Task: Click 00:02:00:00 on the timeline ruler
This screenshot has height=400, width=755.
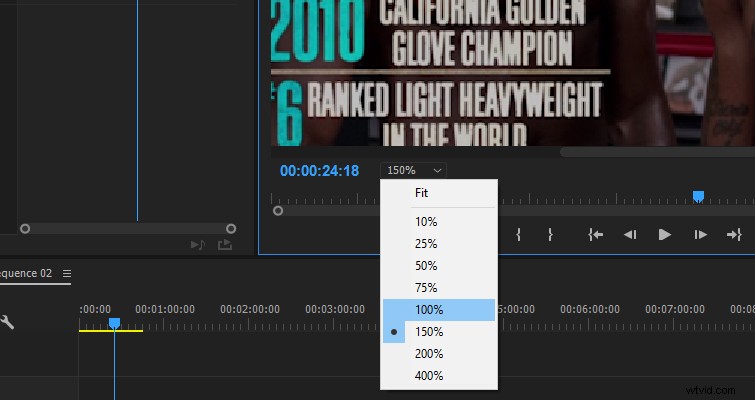Action: 250,309
